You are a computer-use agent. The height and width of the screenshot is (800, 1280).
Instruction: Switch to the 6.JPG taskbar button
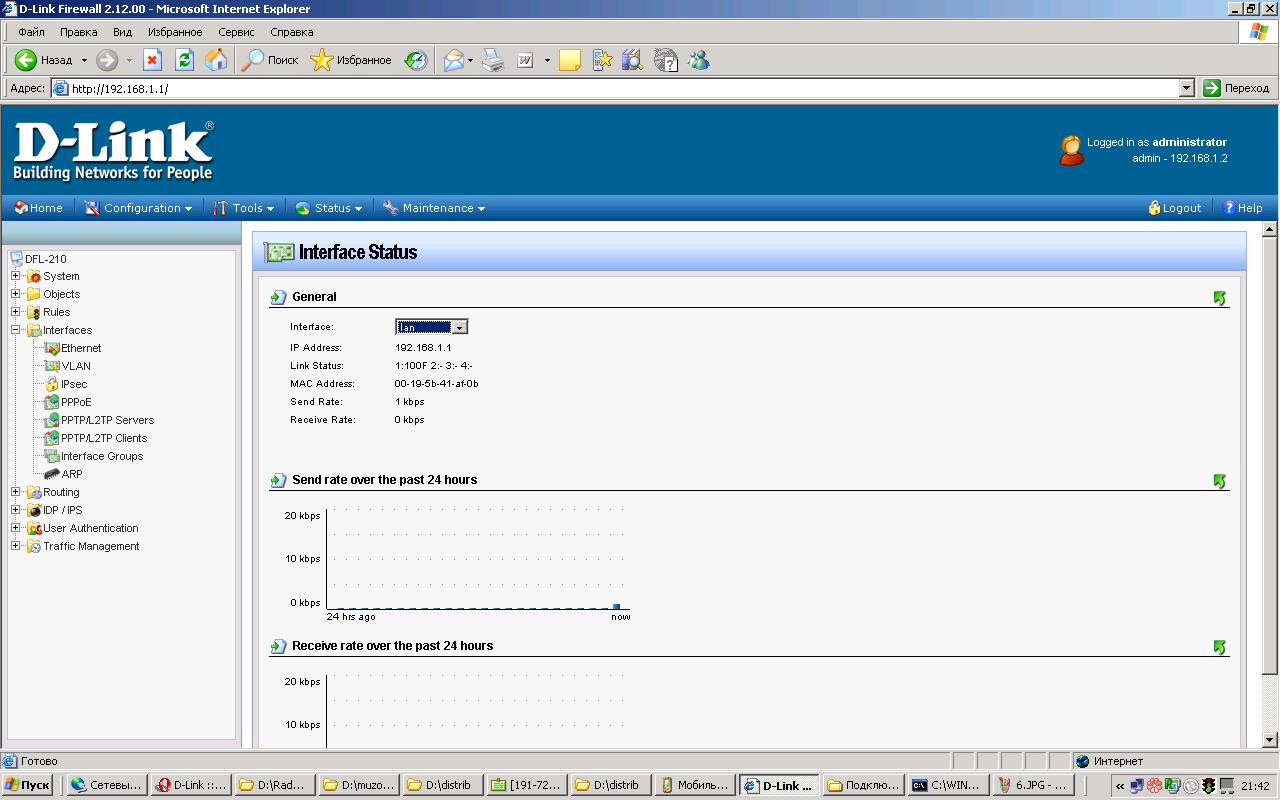tap(1034, 785)
